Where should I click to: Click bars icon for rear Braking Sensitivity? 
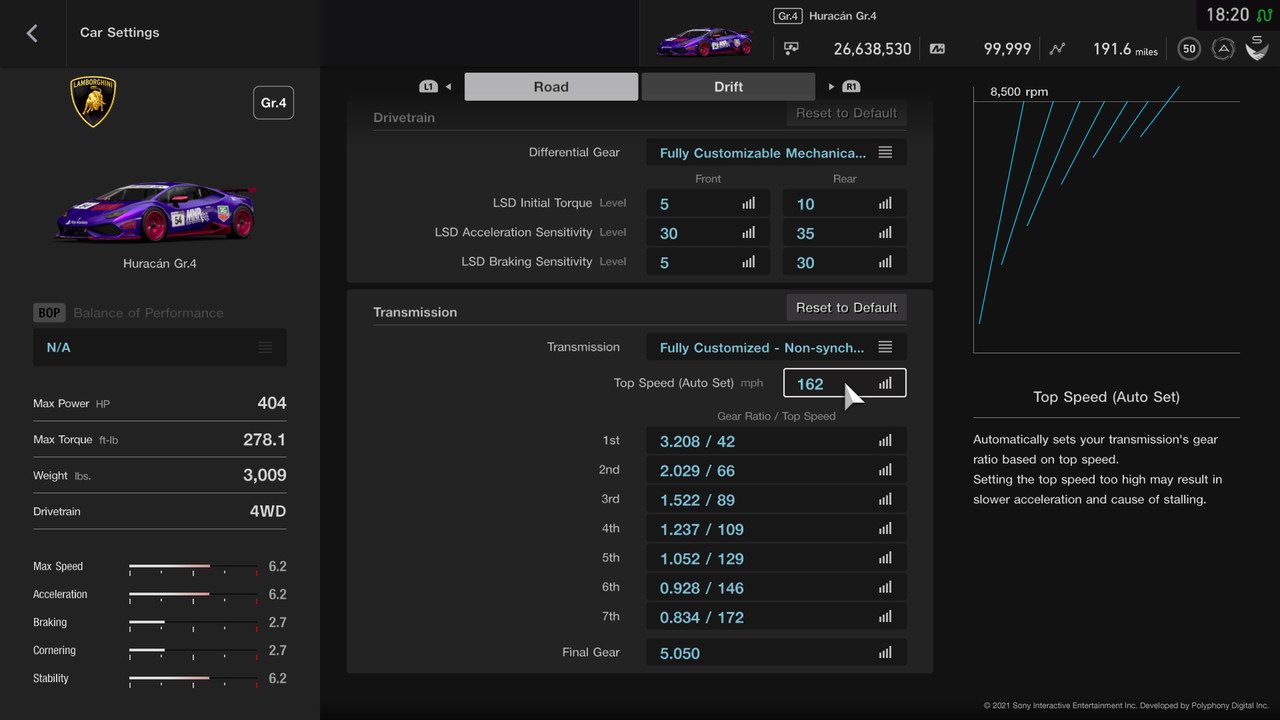coord(885,262)
